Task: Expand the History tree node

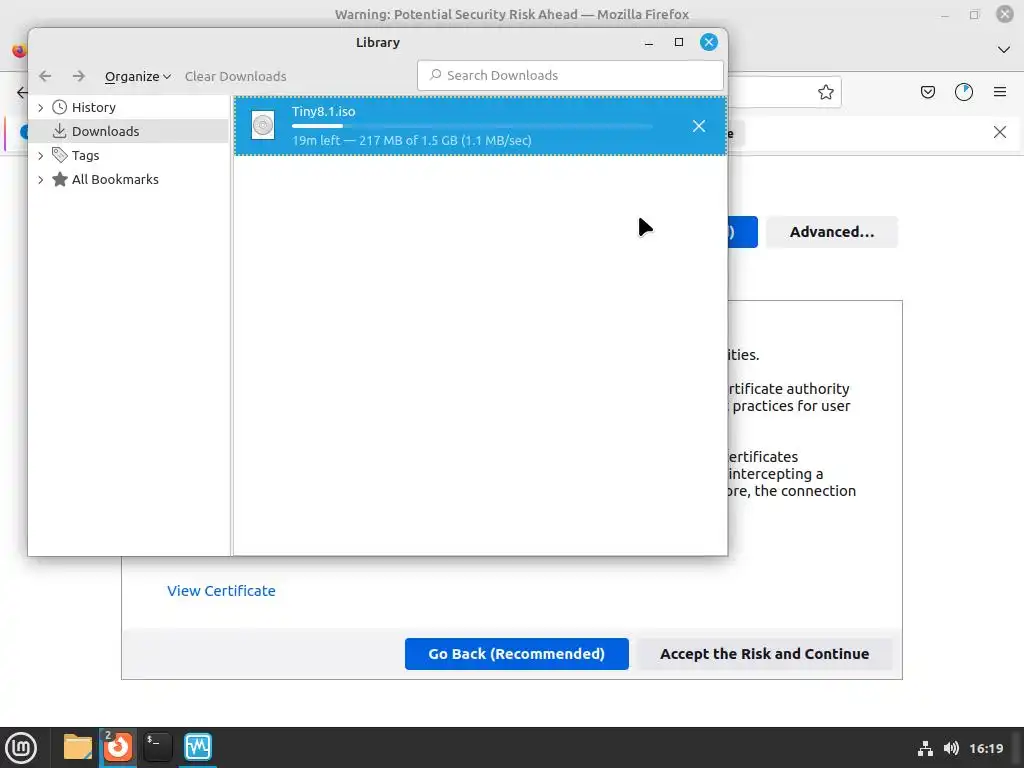Action: (x=40, y=107)
